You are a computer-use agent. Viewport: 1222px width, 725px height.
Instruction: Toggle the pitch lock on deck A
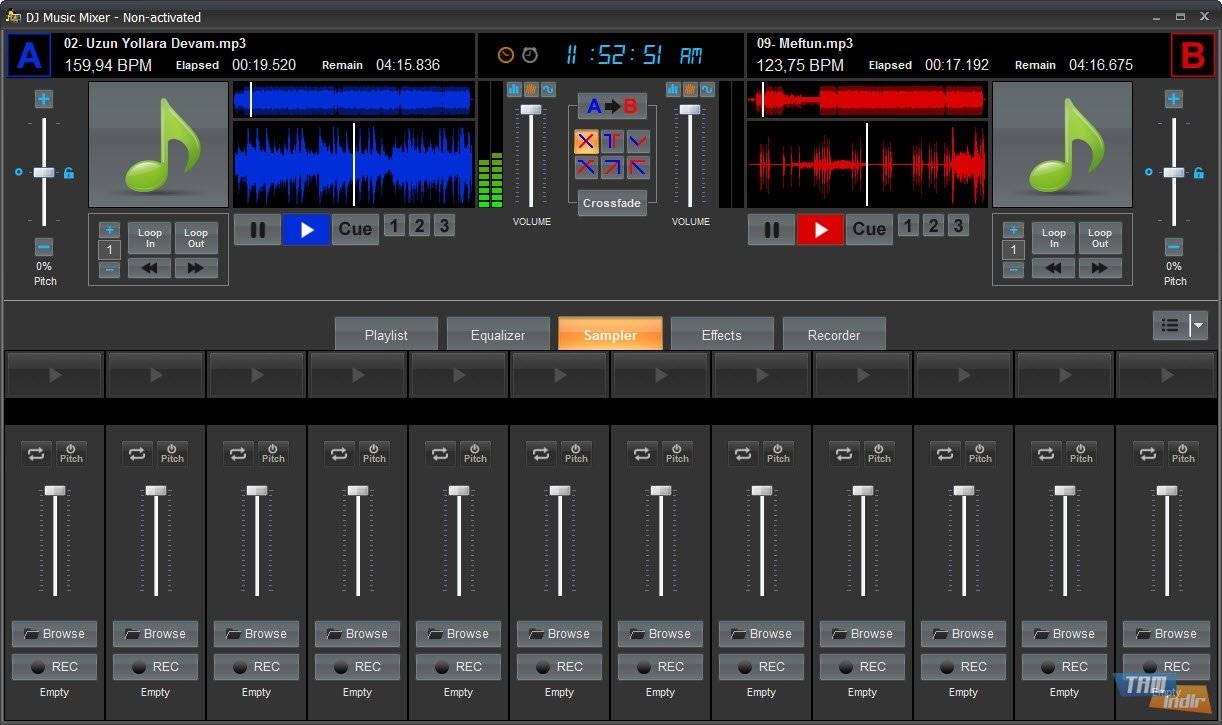click(68, 173)
